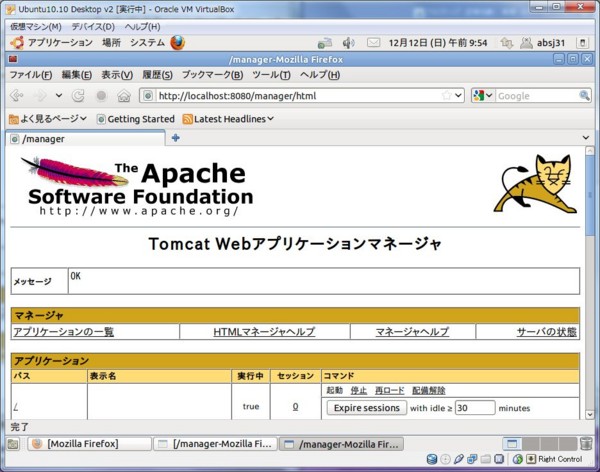This screenshot has width=600, height=472.
Task: Switch to the [Mozilla Firefox] taskbar window
Action: (x=90, y=444)
